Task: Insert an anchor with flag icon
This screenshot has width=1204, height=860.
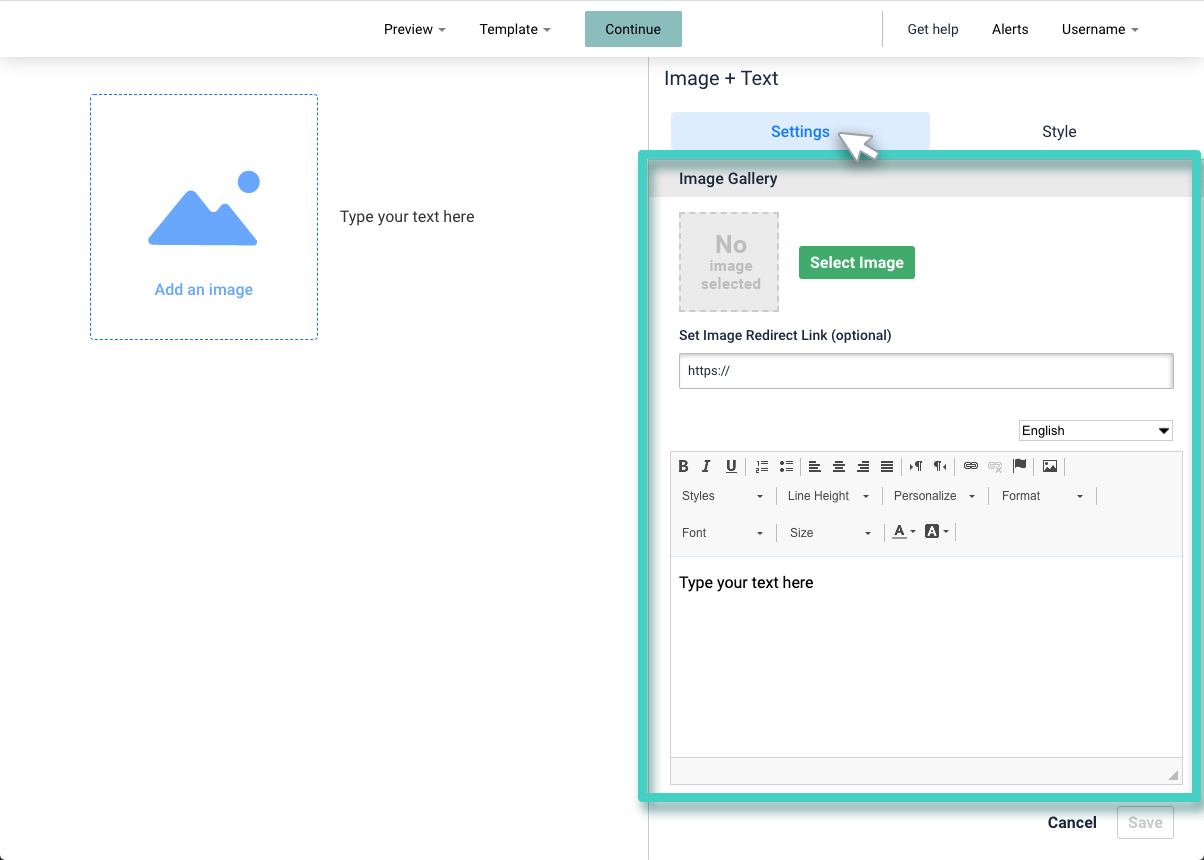Action: [1019, 466]
